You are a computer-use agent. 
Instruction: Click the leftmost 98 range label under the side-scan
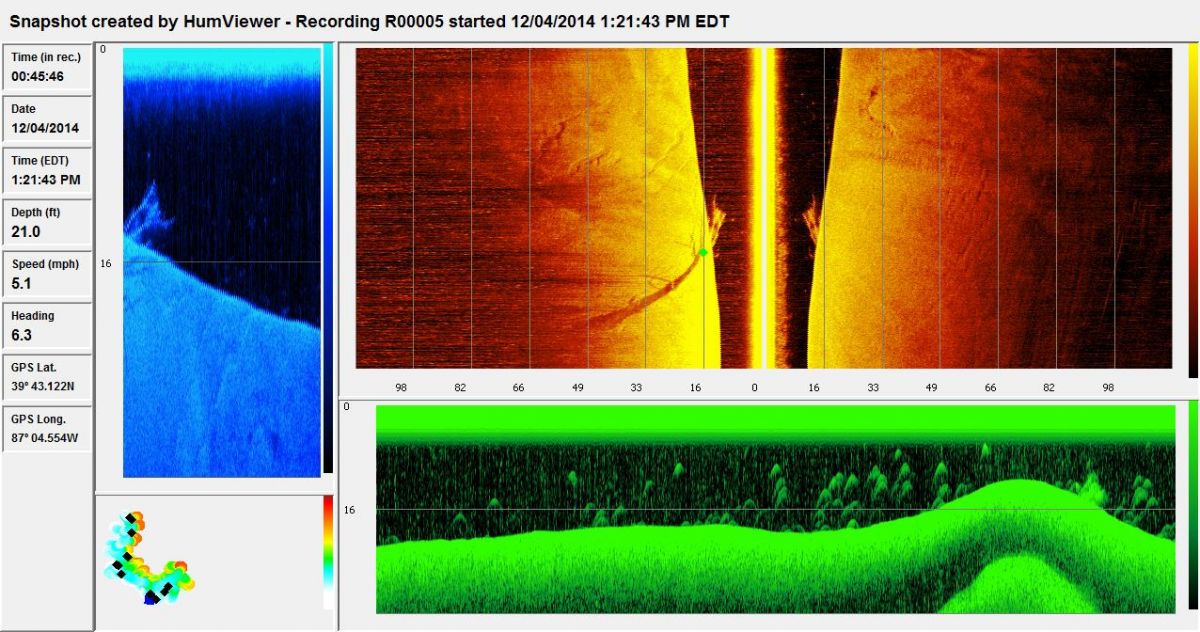tap(401, 387)
